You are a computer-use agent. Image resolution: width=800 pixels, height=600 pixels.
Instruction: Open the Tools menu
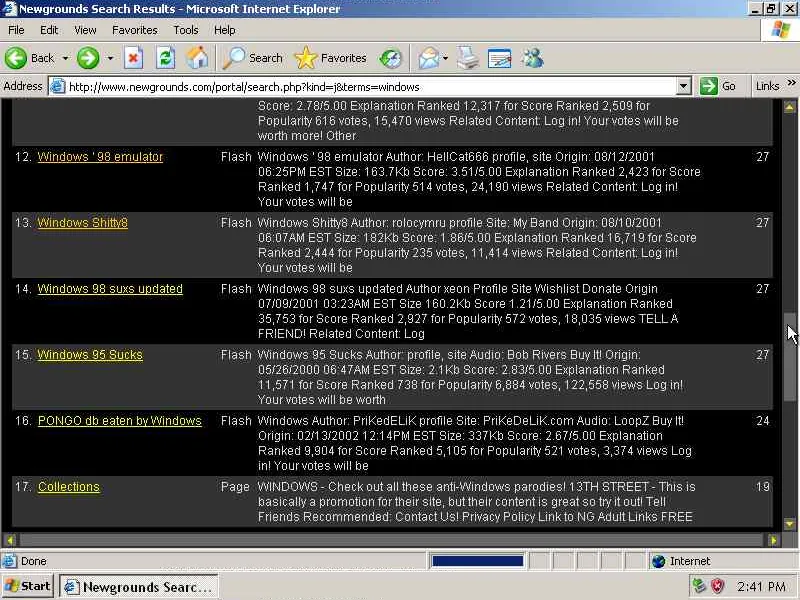coord(186,30)
